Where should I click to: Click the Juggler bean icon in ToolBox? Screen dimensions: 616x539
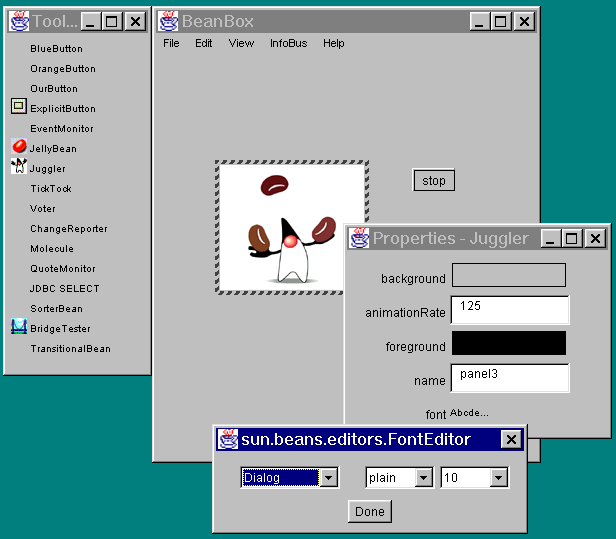pos(19,168)
